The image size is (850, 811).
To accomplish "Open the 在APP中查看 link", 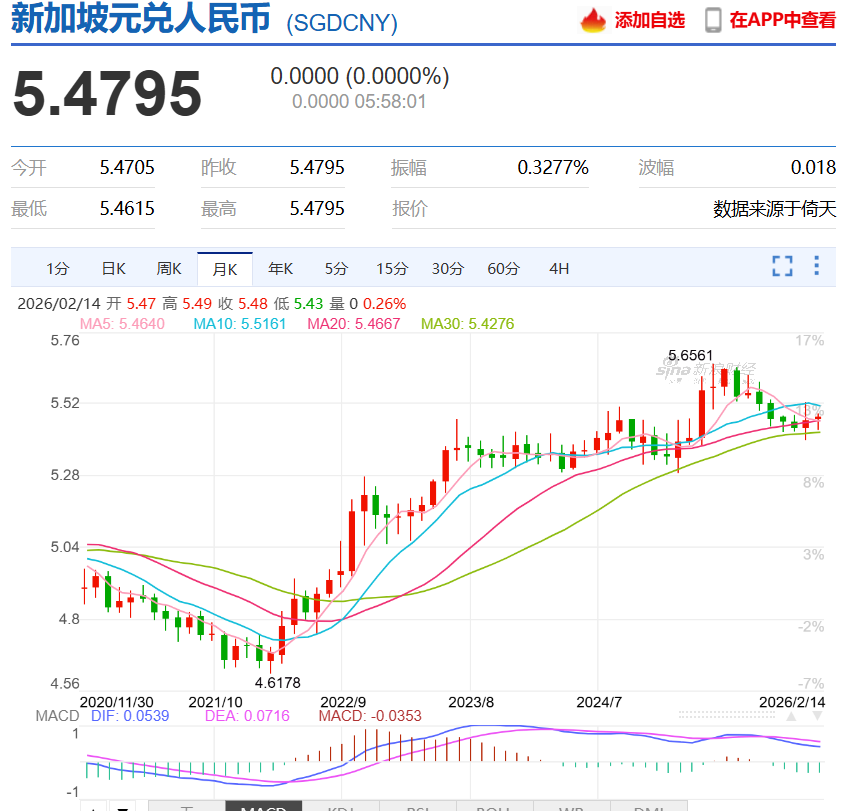I will point(782,20).
